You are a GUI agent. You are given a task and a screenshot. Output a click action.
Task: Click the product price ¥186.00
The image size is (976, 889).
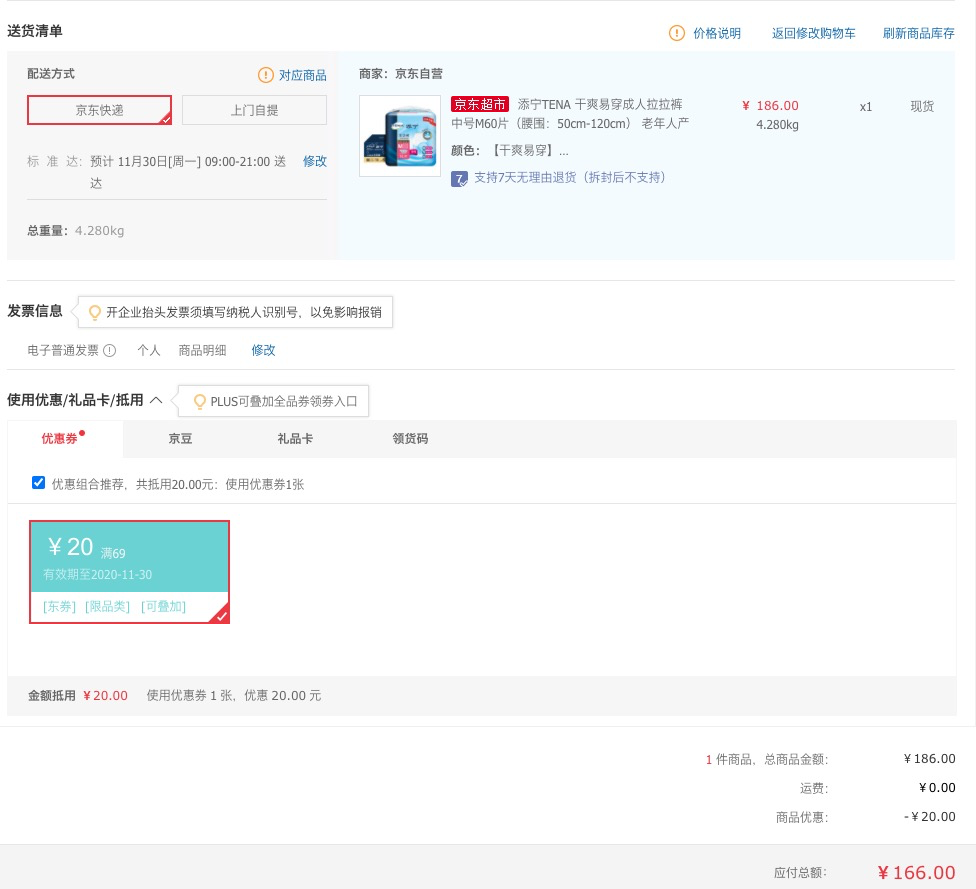[770, 106]
